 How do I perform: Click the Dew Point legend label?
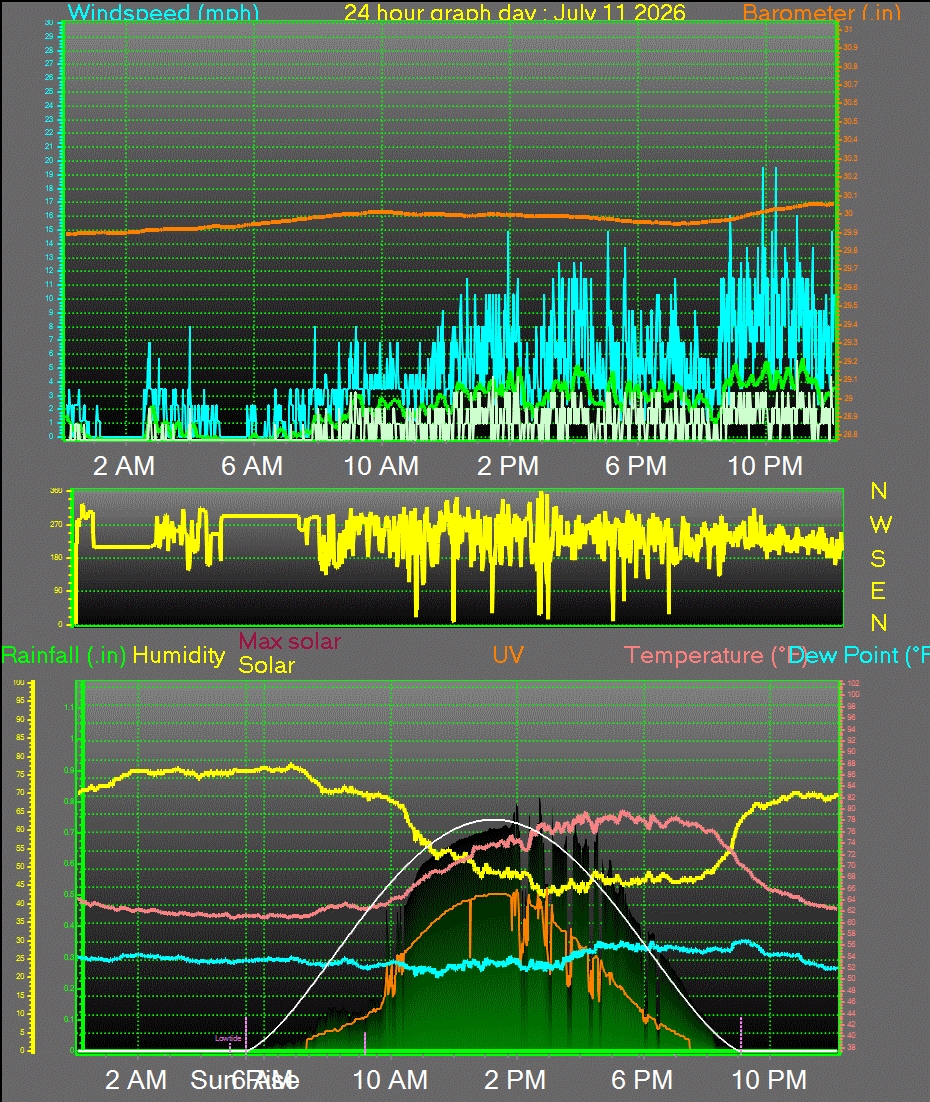pyautogui.click(x=858, y=656)
